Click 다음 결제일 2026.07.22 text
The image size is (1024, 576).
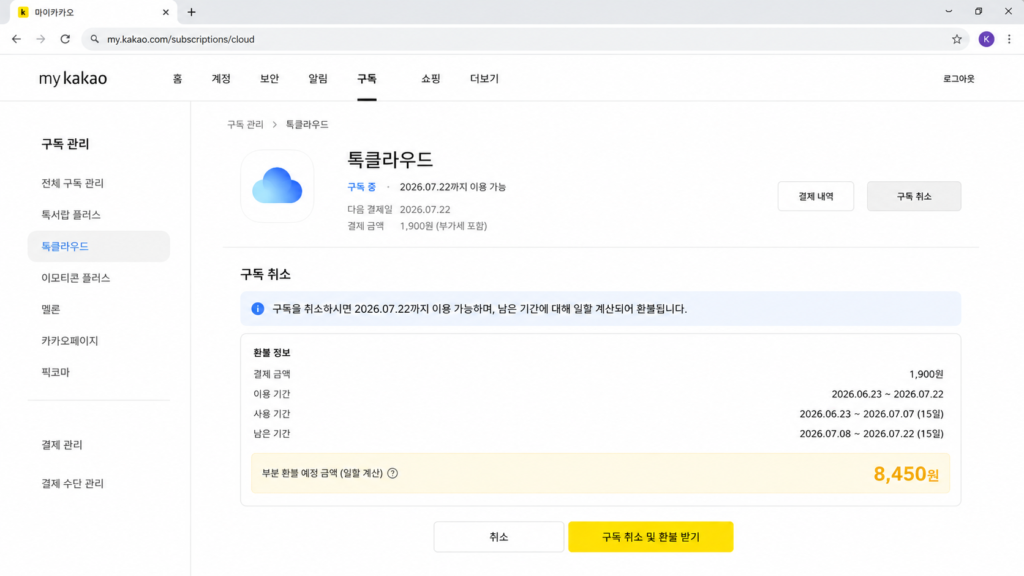click(x=398, y=210)
